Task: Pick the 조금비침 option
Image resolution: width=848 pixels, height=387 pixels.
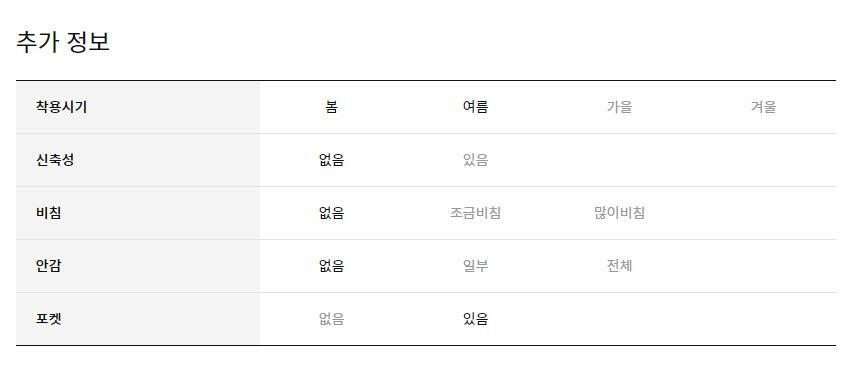Action: pos(475,213)
